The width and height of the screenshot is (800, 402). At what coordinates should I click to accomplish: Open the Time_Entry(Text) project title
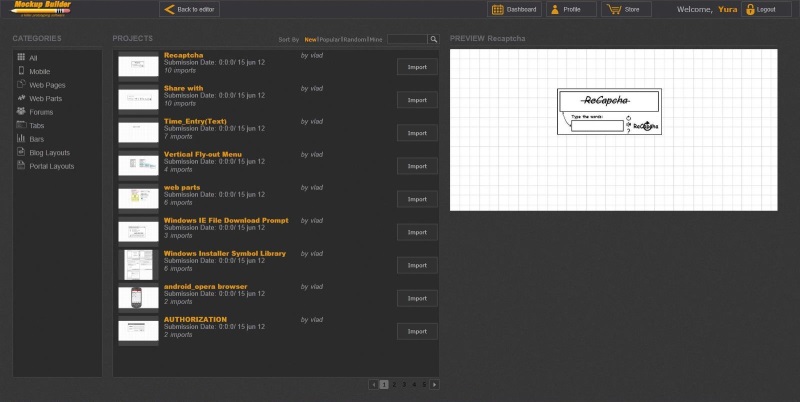195,121
